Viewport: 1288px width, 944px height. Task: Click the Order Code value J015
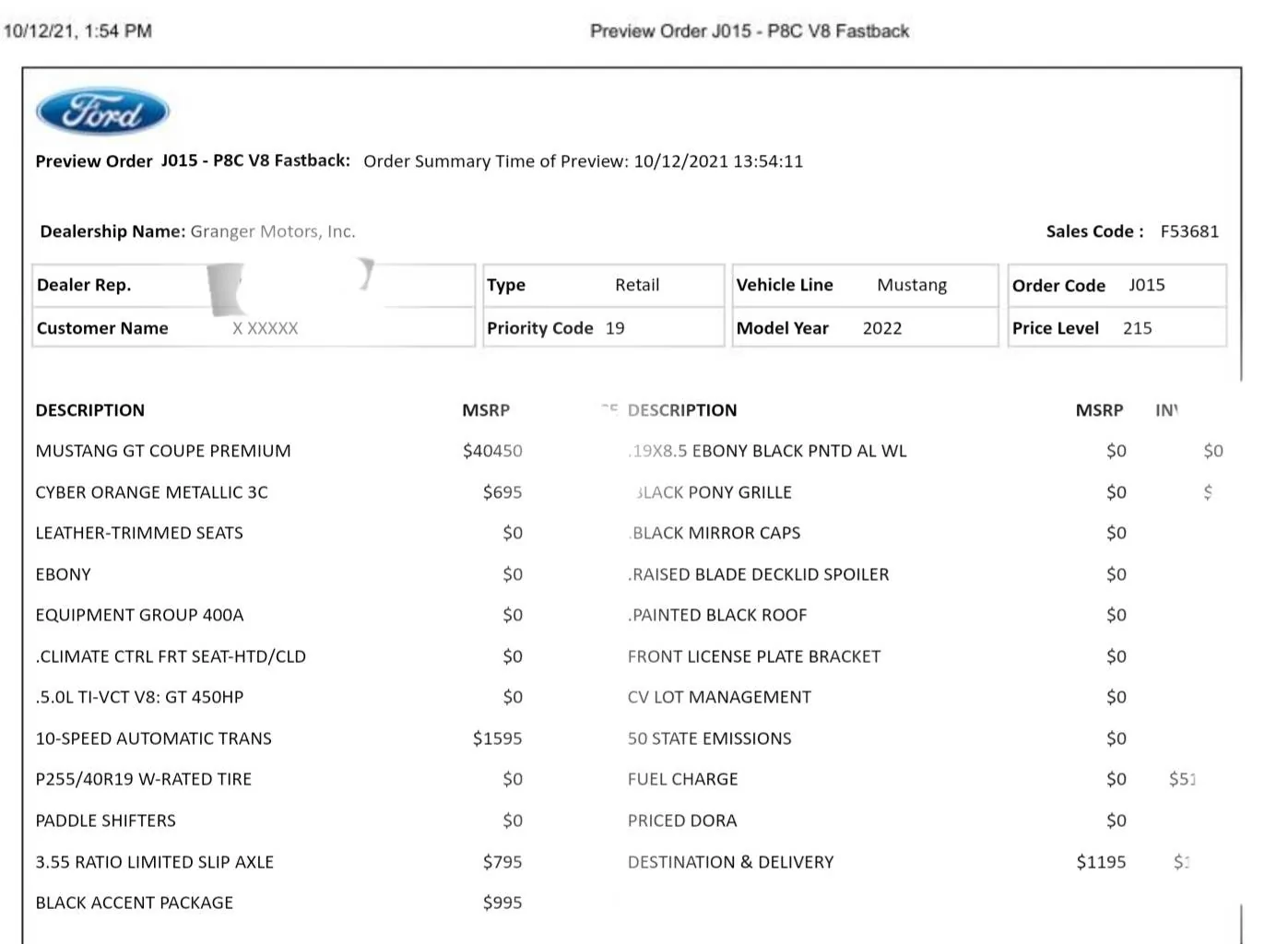point(1147,285)
